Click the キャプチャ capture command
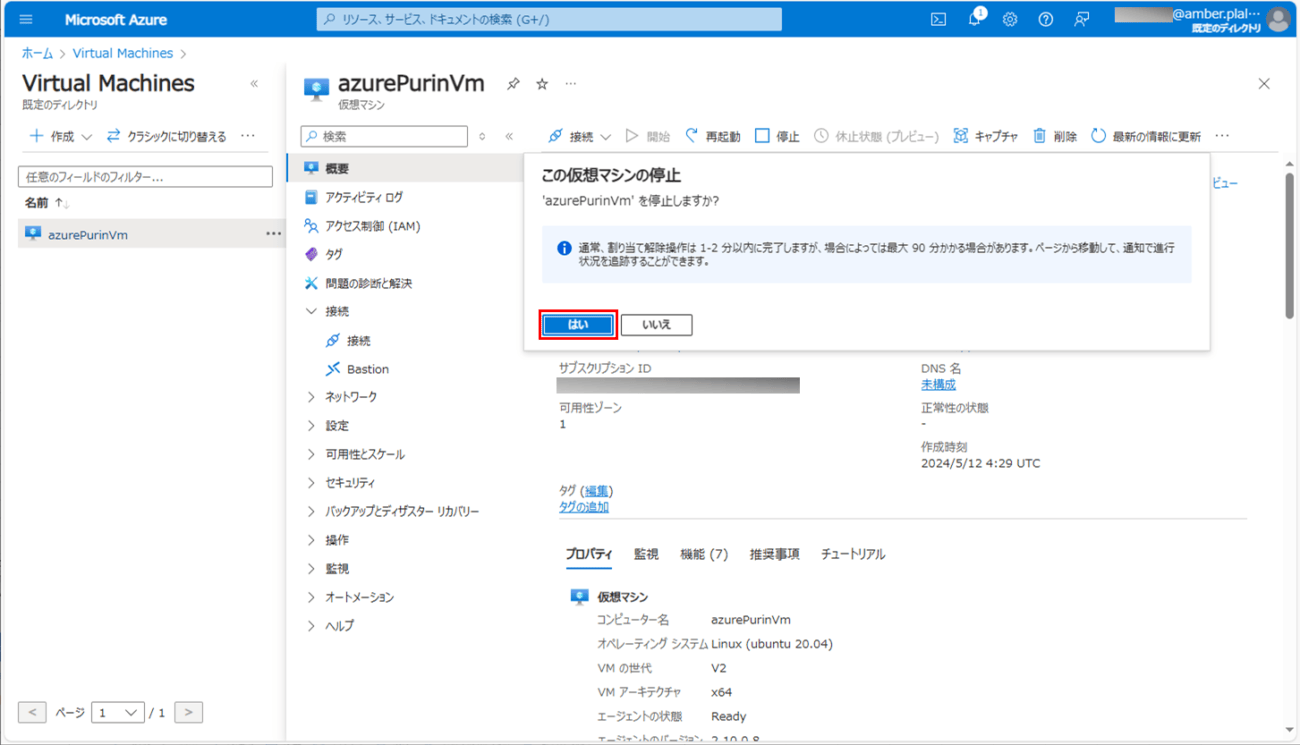This screenshot has height=745, width=1300. click(986, 136)
